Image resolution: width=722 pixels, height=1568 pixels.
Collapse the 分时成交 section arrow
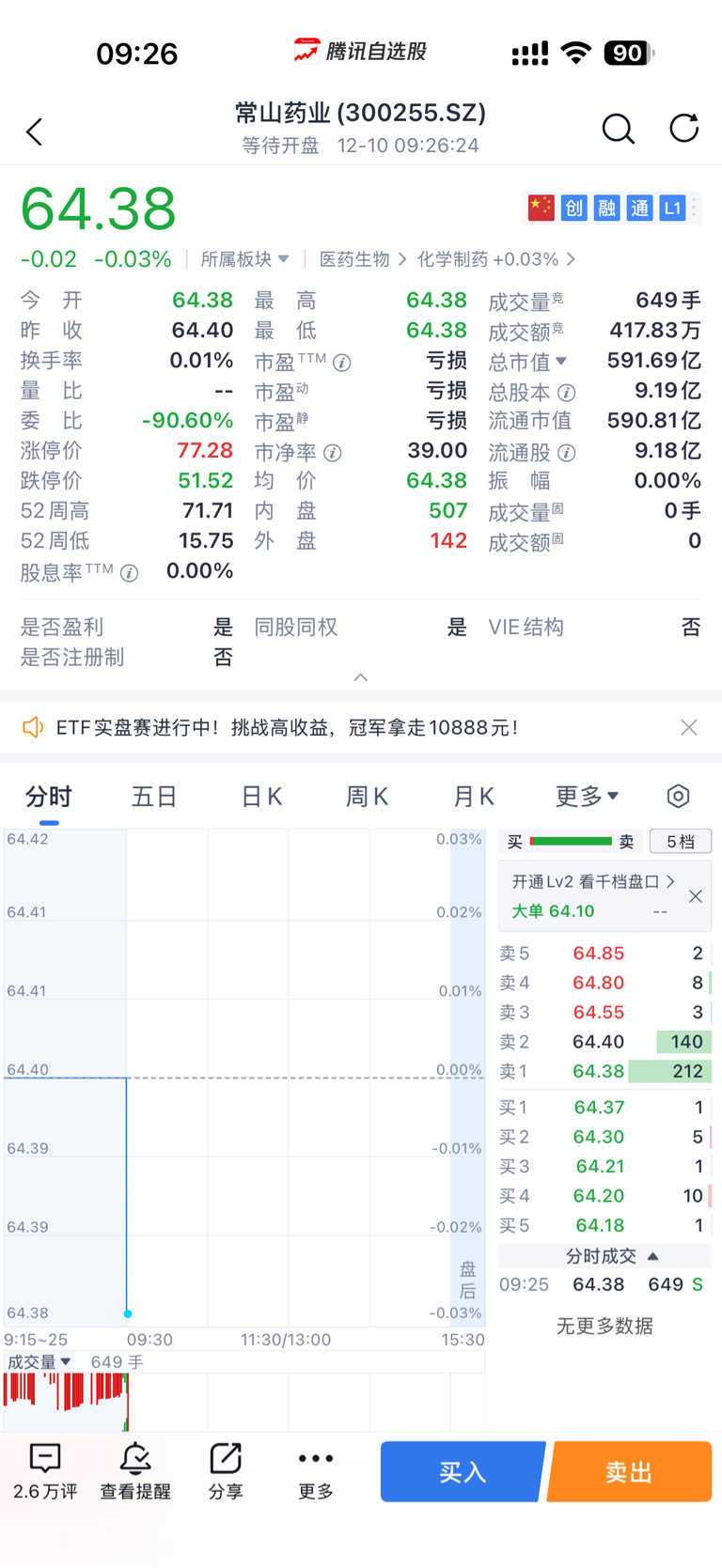pos(653,1256)
